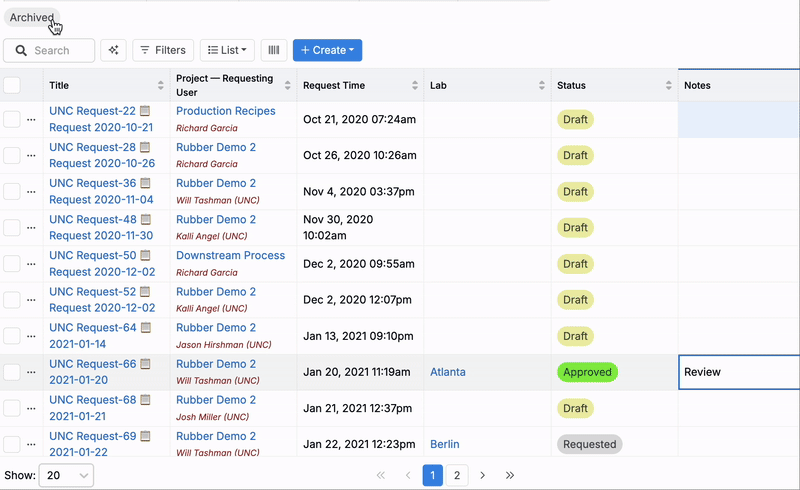Open the three-dots menu for UNC Request-28
Image resolution: width=800 pixels, height=490 pixels.
[x=31, y=156]
